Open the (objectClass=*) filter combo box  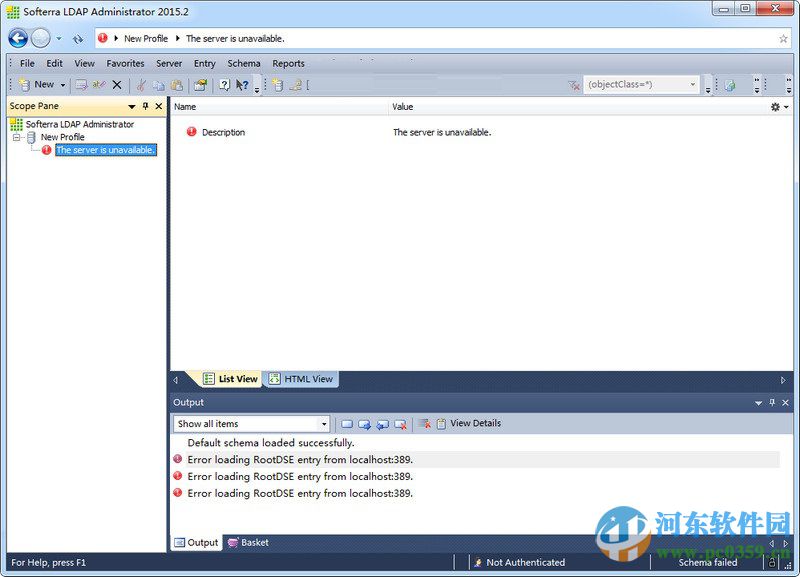641,85
